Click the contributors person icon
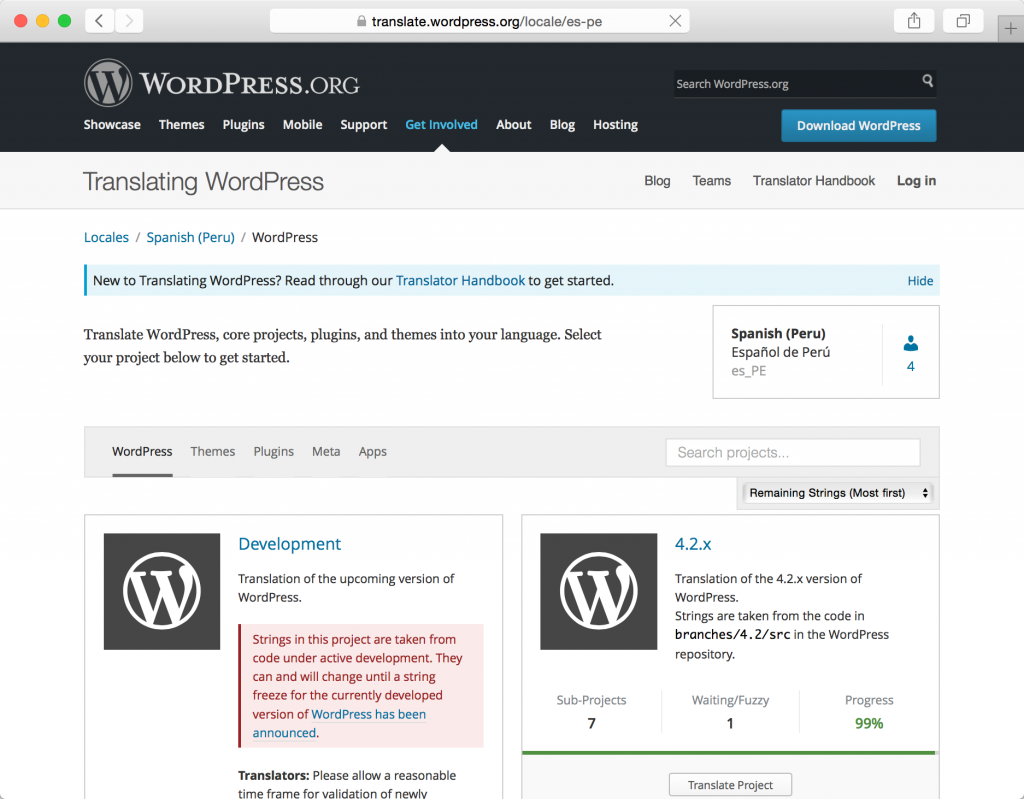This screenshot has height=799, width=1024. [910, 344]
